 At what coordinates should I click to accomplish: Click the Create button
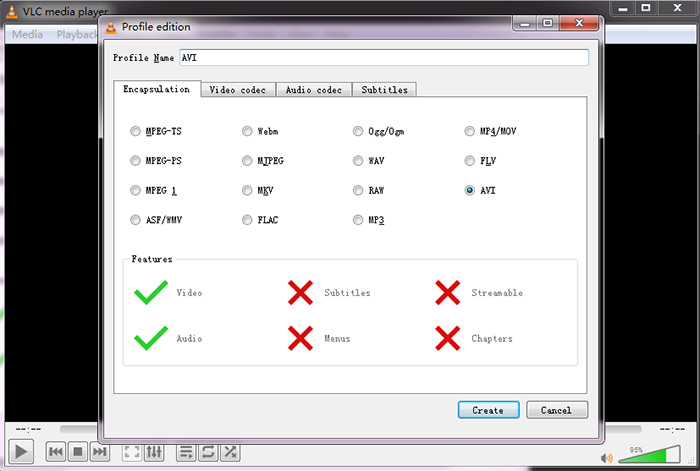[488, 410]
